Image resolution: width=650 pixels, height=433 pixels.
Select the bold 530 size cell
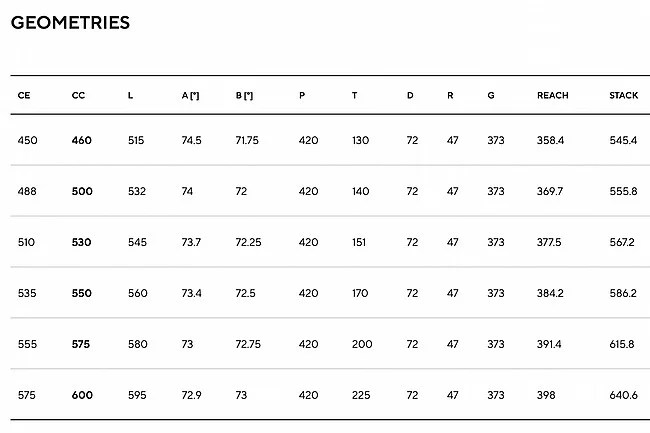(x=81, y=242)
